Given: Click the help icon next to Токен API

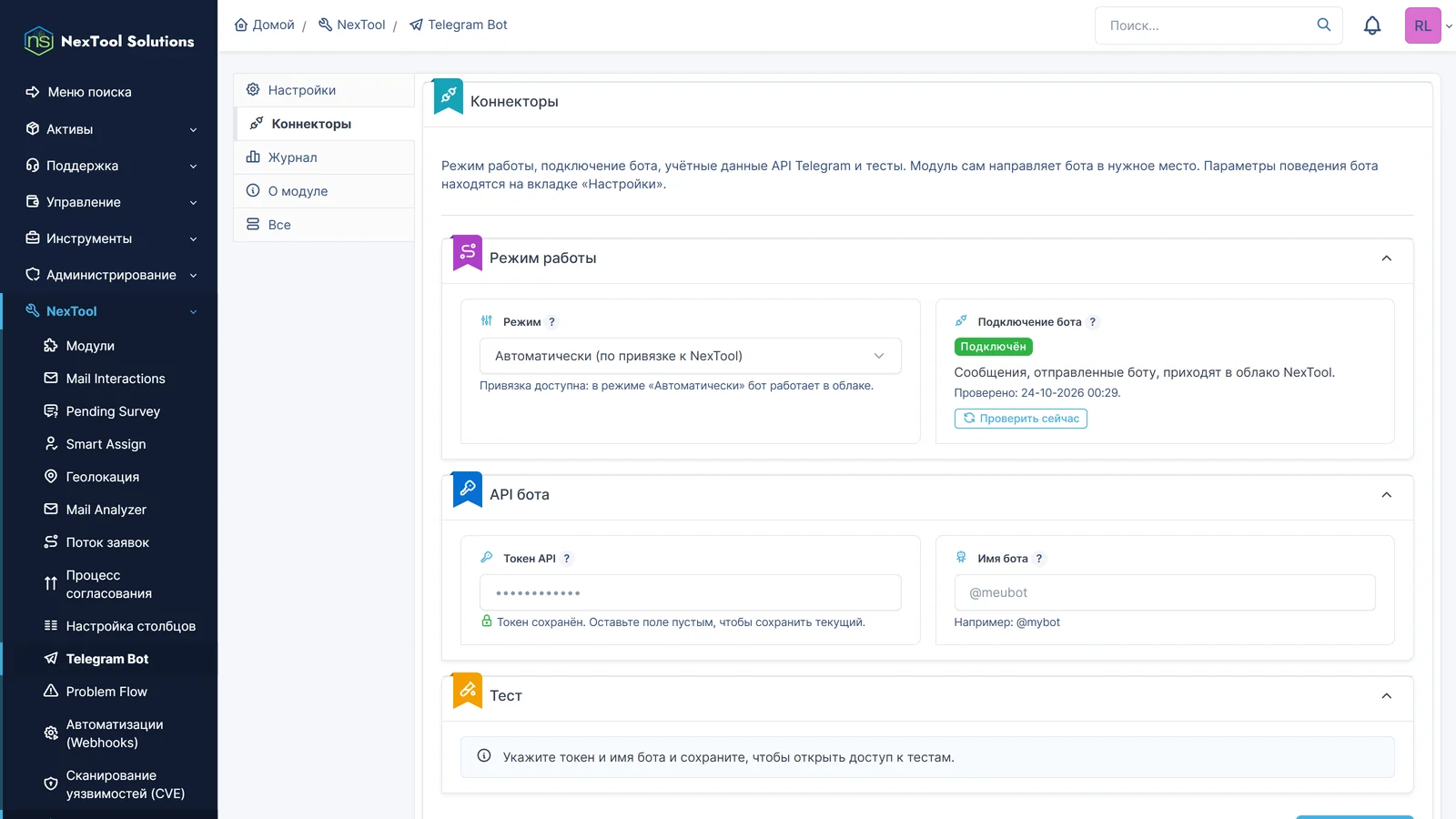Looking at the screenshot, I should 567,559.
